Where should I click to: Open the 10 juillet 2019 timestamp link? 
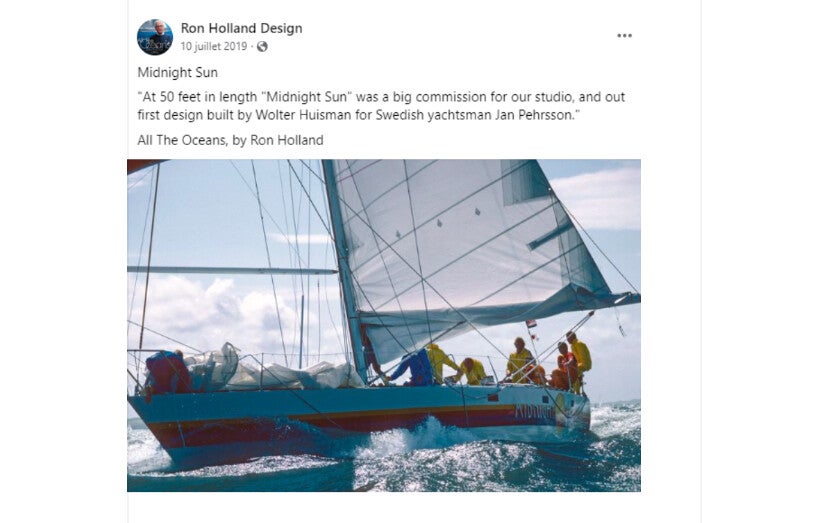point(213,46)
